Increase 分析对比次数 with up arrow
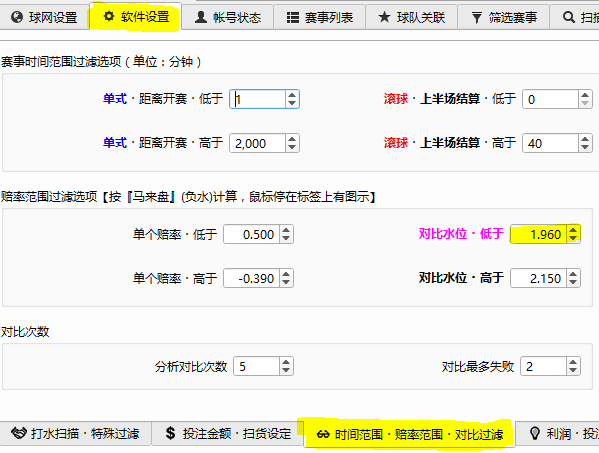 286,362
